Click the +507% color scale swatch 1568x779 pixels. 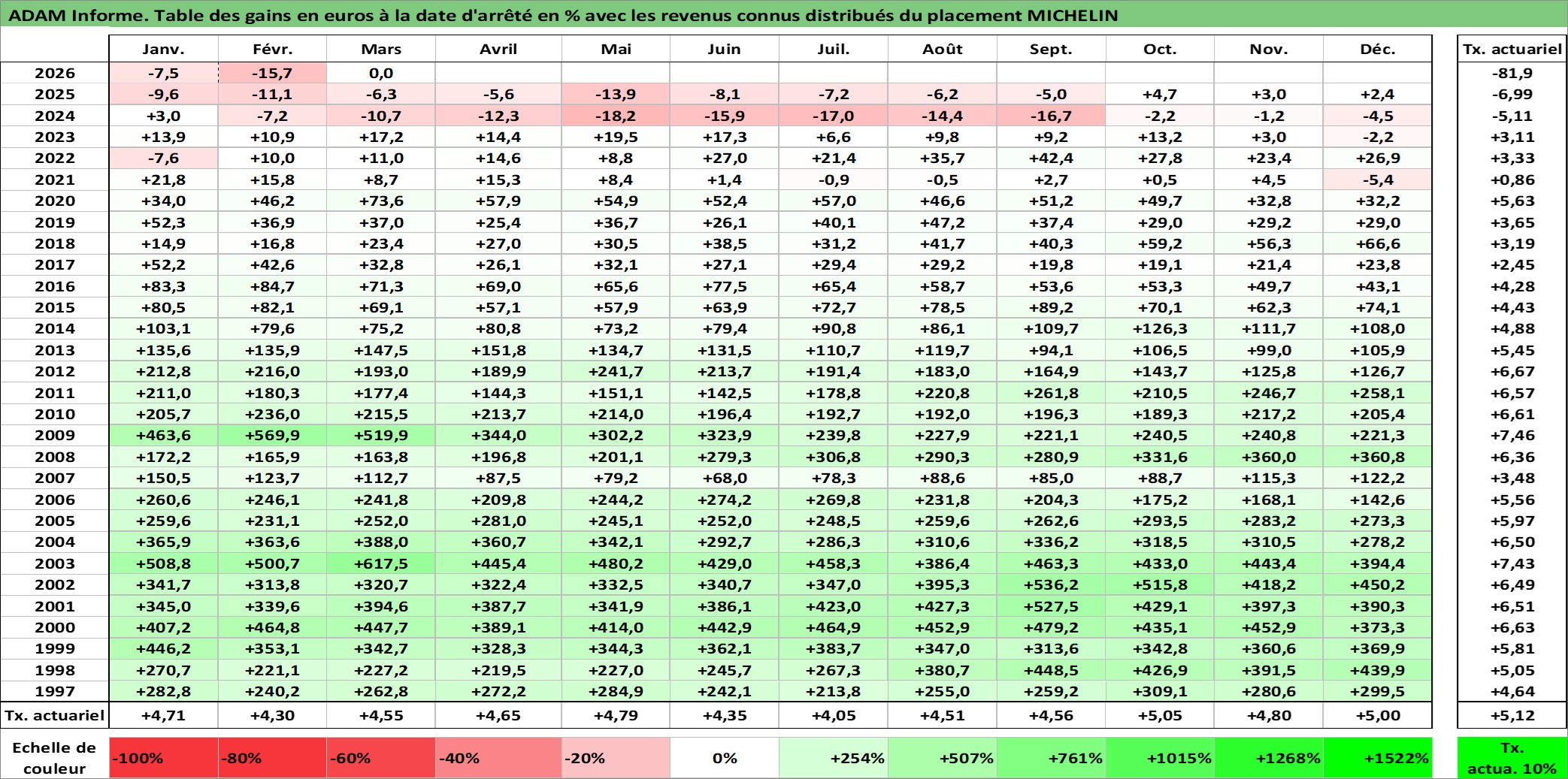coord(943,758)
